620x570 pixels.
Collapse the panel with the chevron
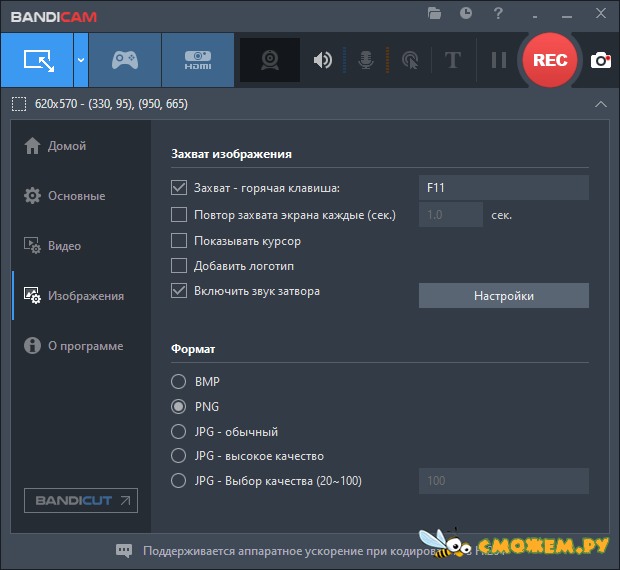(x=601, y=104)
